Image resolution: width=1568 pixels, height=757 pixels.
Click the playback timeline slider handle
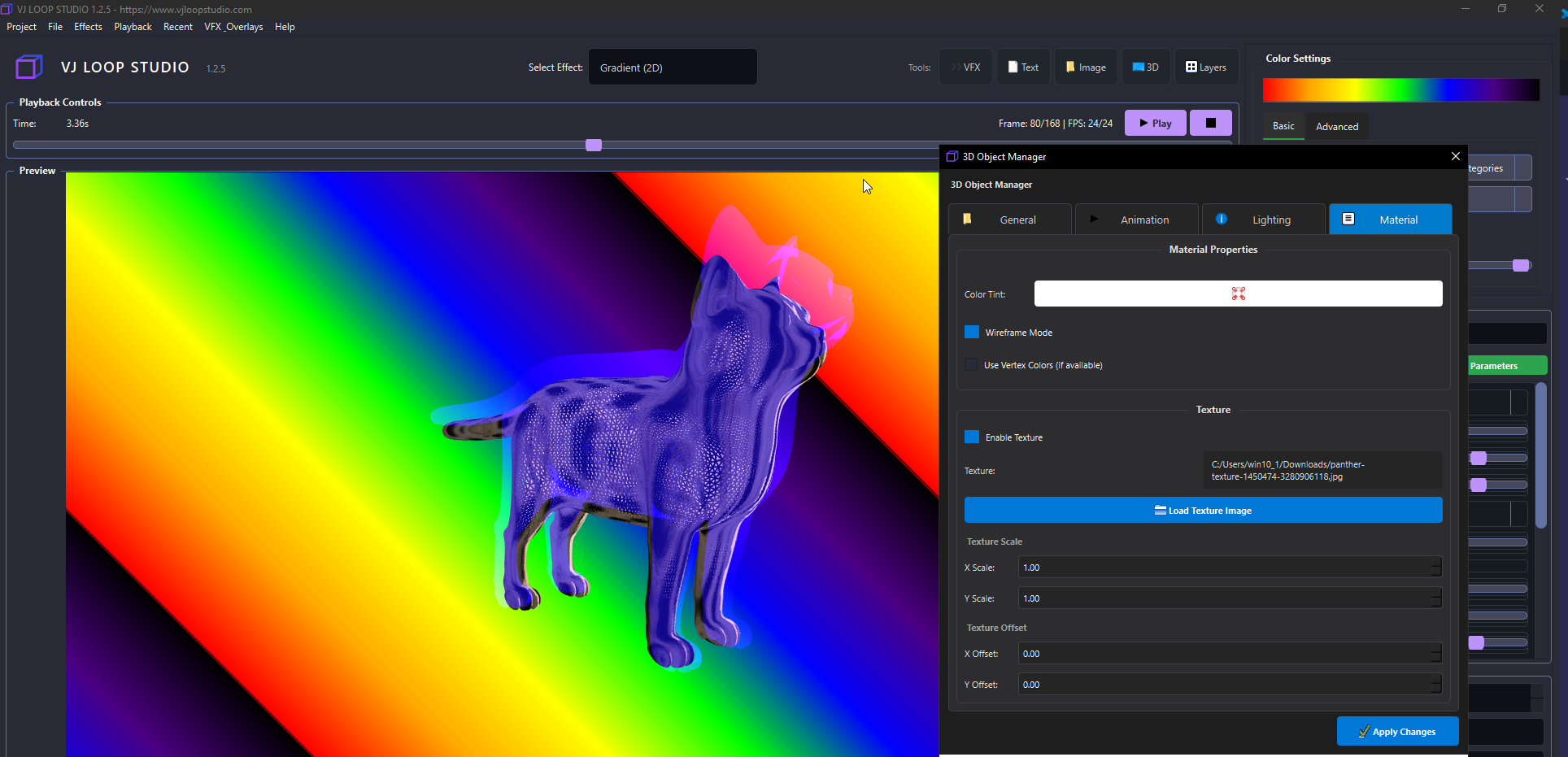pyautogui.click(x=594, y=145)
